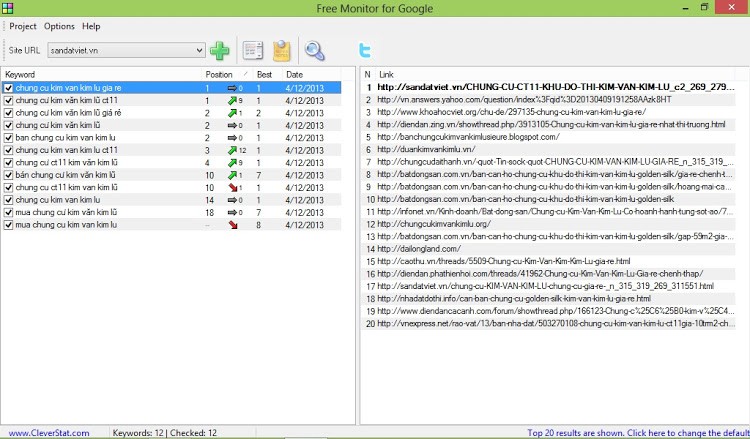Toggle checkbox for 'chung cư ct11 kim văn kim lũ'

point(8,163)
